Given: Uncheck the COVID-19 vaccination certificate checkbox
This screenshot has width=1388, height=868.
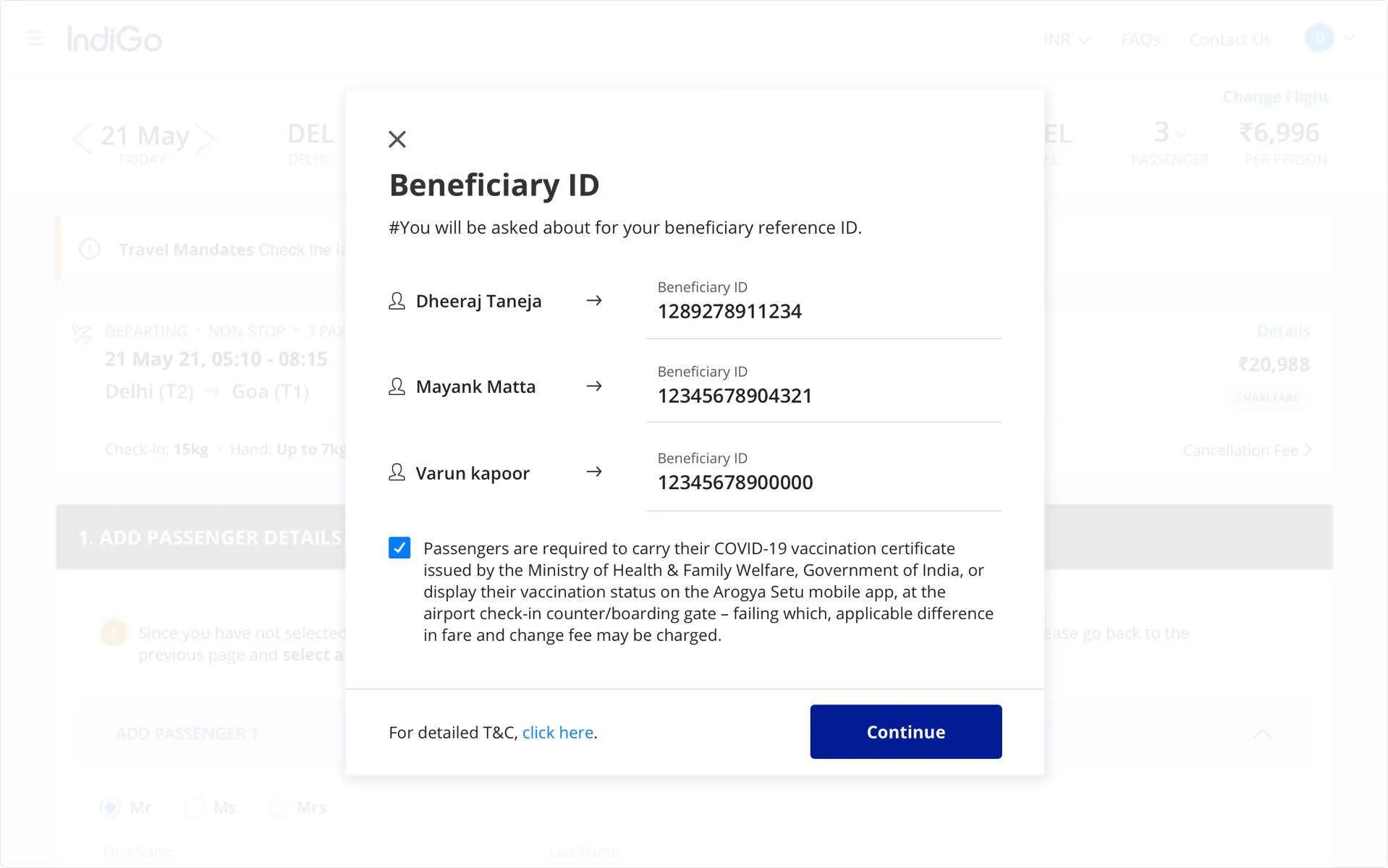Looking at the screenshot, I should (399, 548).
